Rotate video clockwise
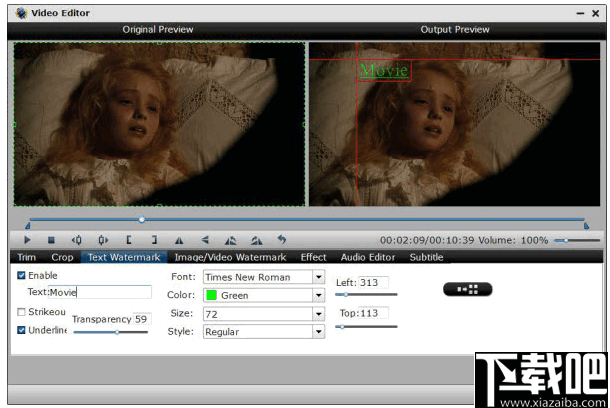The image size is (610, 408). click(x=256, y=240)
